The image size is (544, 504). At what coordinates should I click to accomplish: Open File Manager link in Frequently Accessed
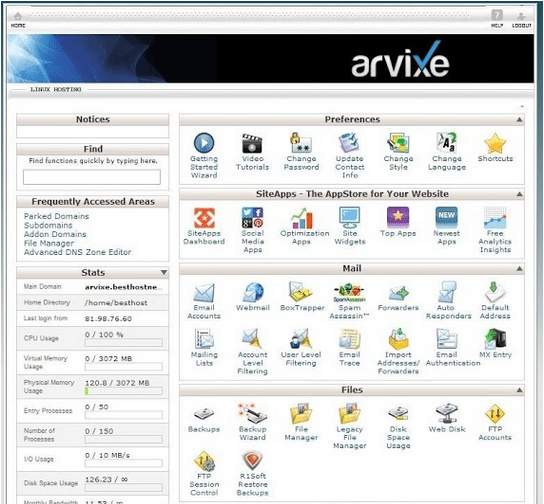tap(49, 243)
